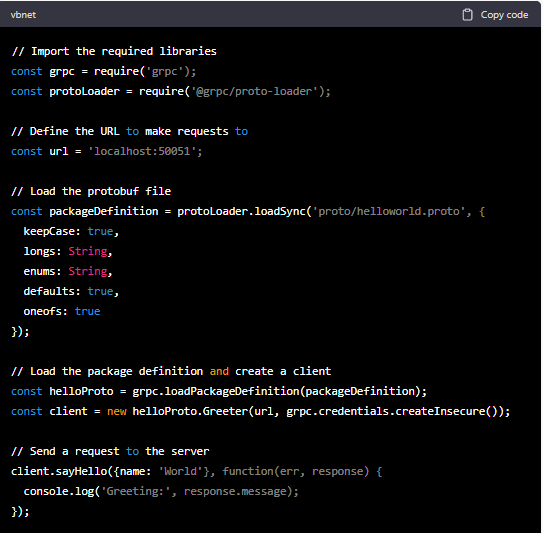The image size is (543, 533).
Task: Click the keepCase true value
Action: click(x=100, y=231)
